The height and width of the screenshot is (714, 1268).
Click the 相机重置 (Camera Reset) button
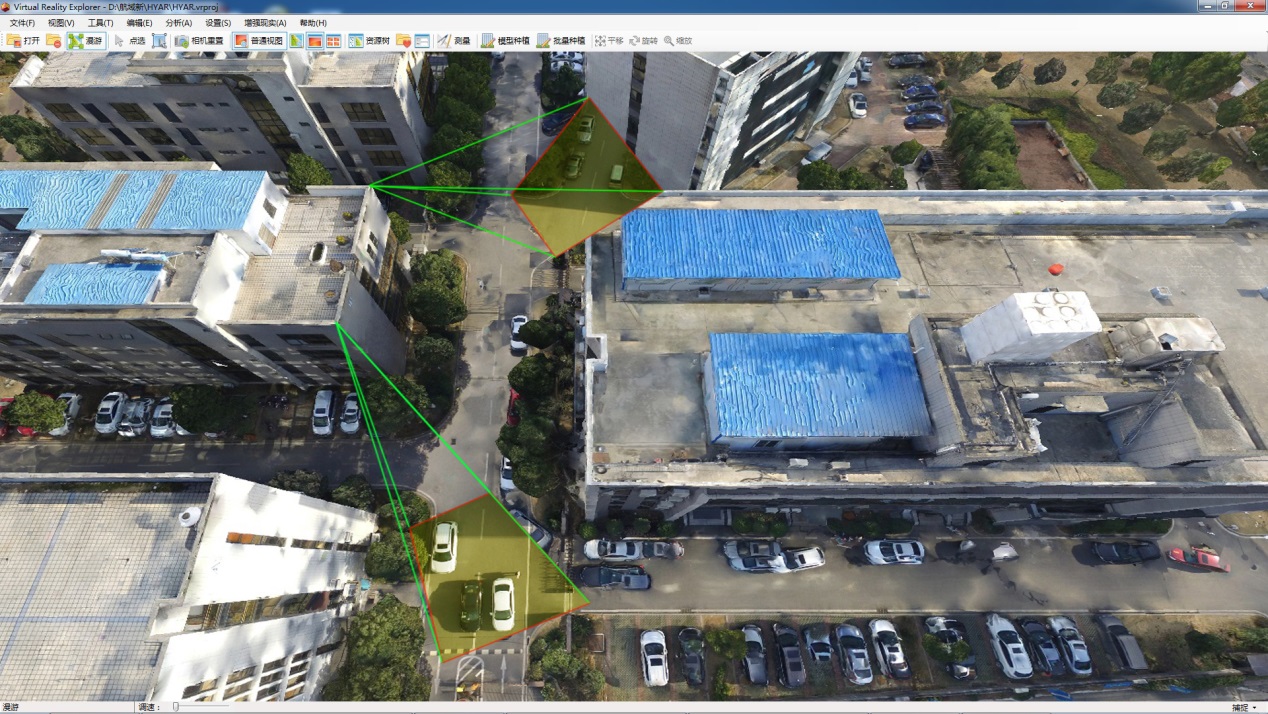click(199, 41)
